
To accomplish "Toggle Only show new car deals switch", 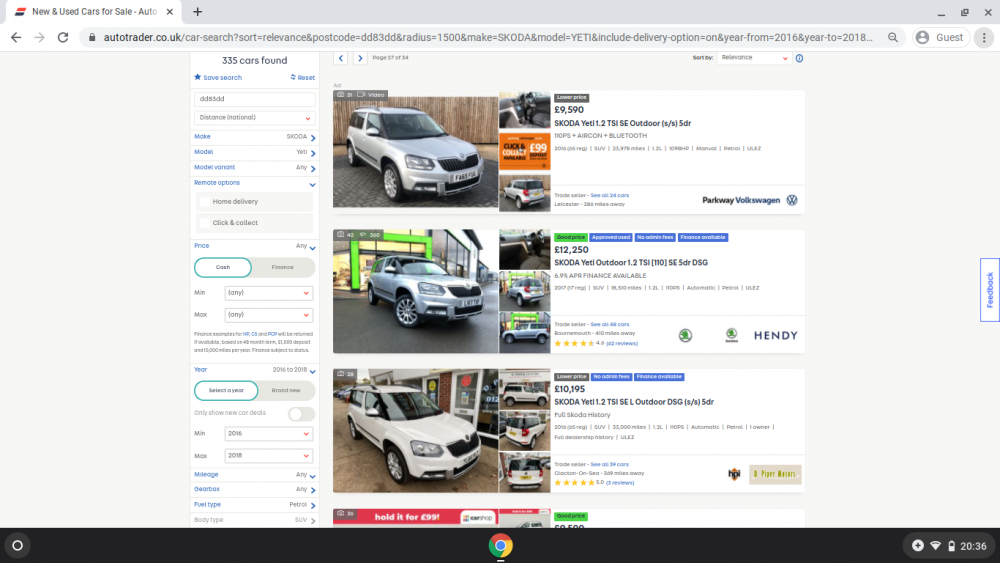I will click(x=301, y=413).
